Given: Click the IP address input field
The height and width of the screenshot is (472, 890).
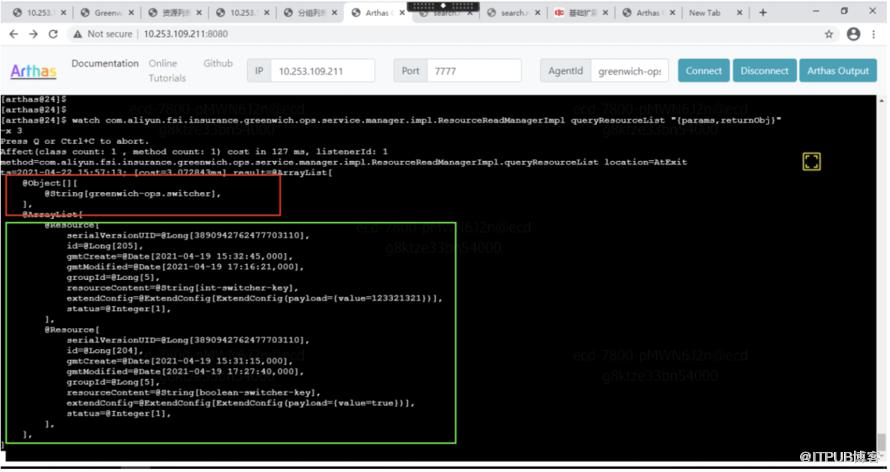Looking at the screenshot, I should (322, 71).
